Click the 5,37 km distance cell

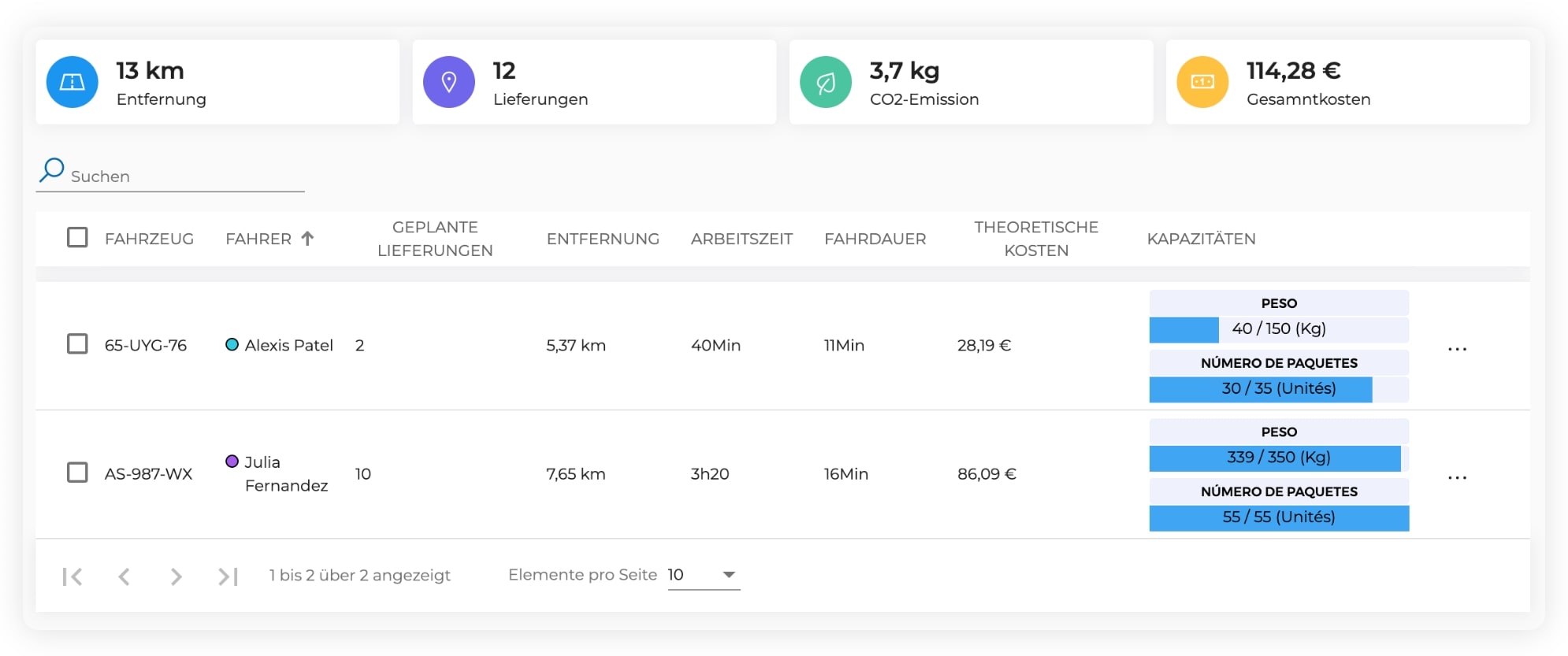tap(576, 345)
